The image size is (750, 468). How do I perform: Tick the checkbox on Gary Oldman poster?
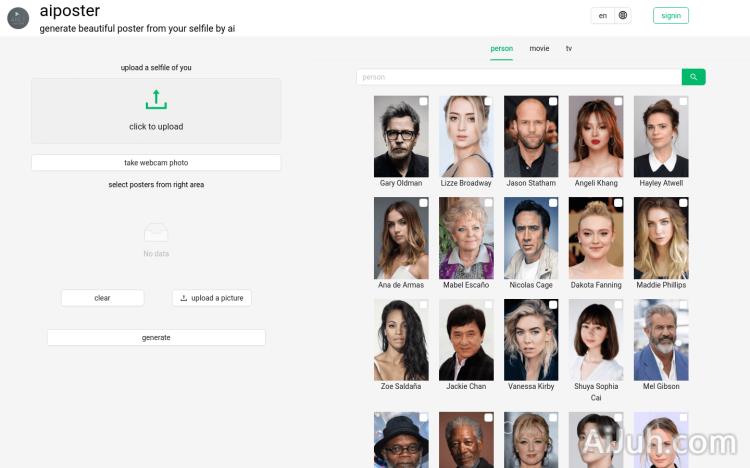pyautogui.click(x=423, y=102)
